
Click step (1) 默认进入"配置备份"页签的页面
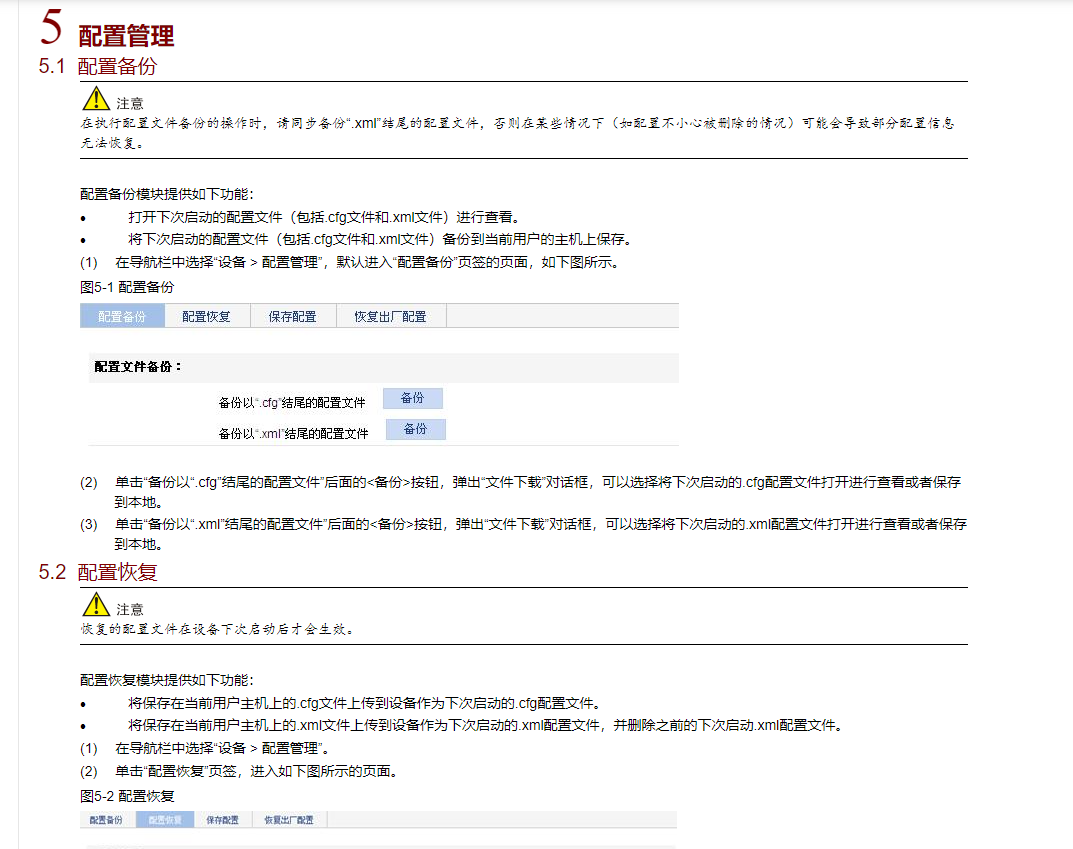[350, 263]
